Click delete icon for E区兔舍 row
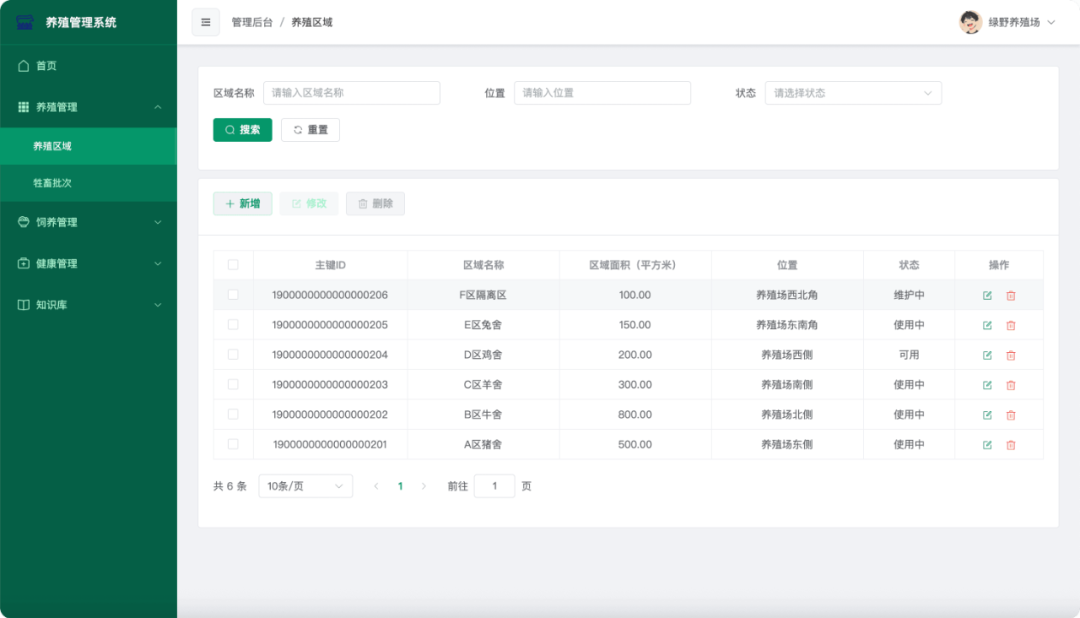 coord(1012,324)
